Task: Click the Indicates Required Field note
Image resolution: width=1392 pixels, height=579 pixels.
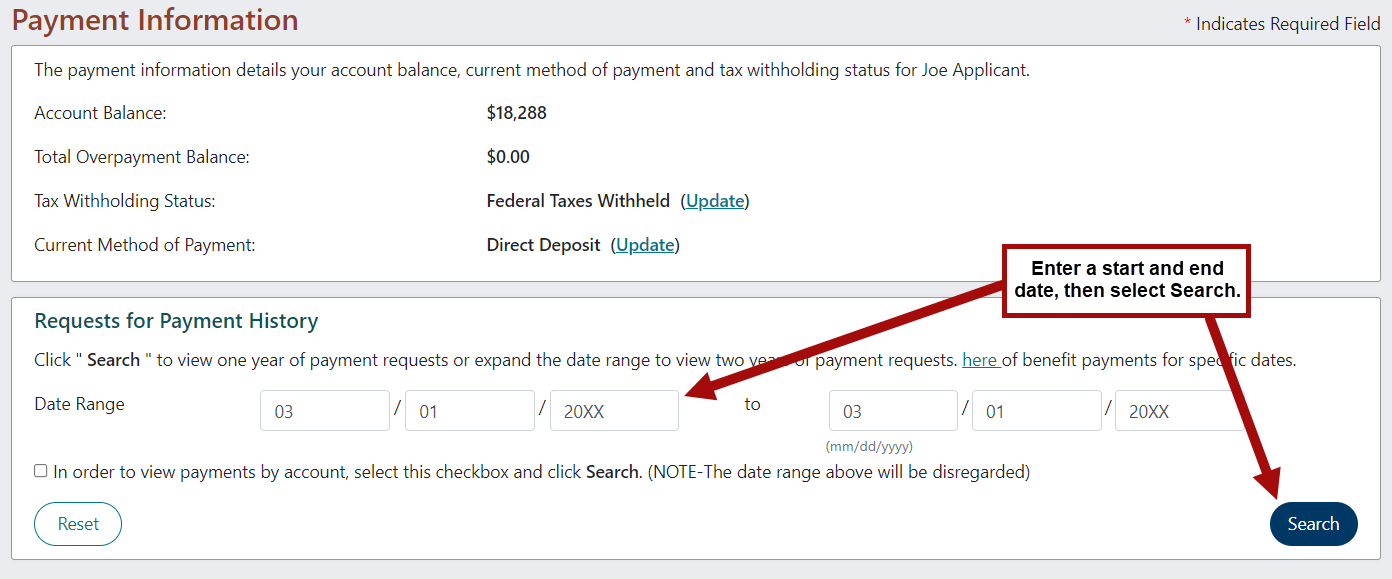Action: click(1282, 23)
